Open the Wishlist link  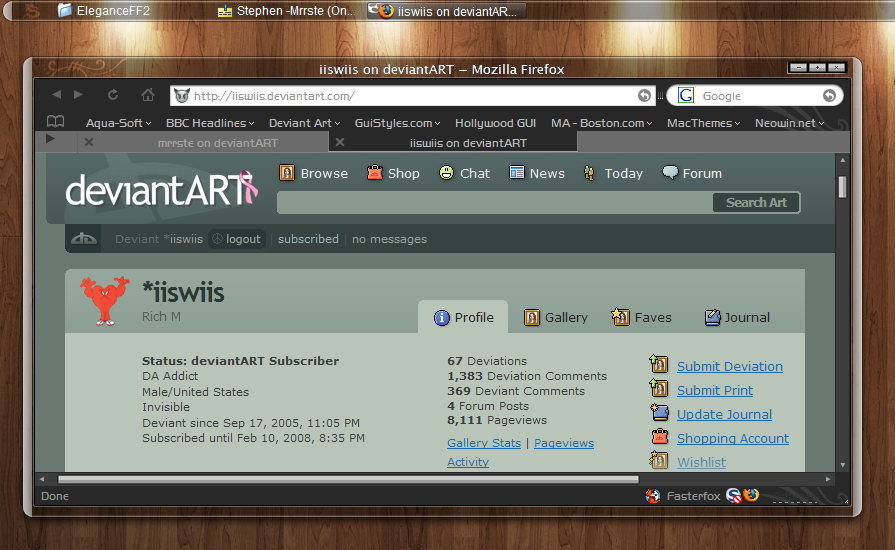(x=702, y=462)
